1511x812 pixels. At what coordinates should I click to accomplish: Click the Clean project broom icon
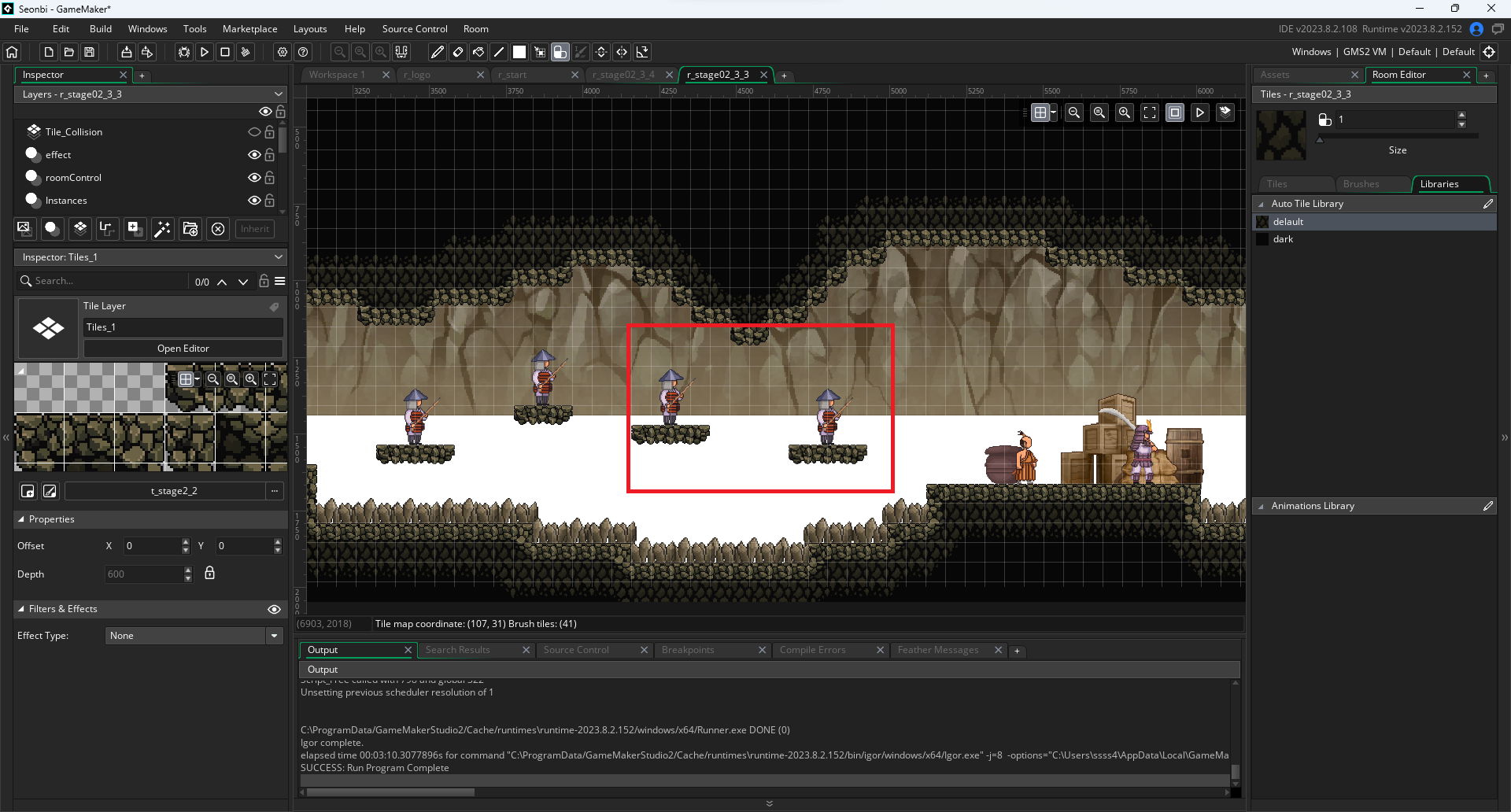point(246,52)
